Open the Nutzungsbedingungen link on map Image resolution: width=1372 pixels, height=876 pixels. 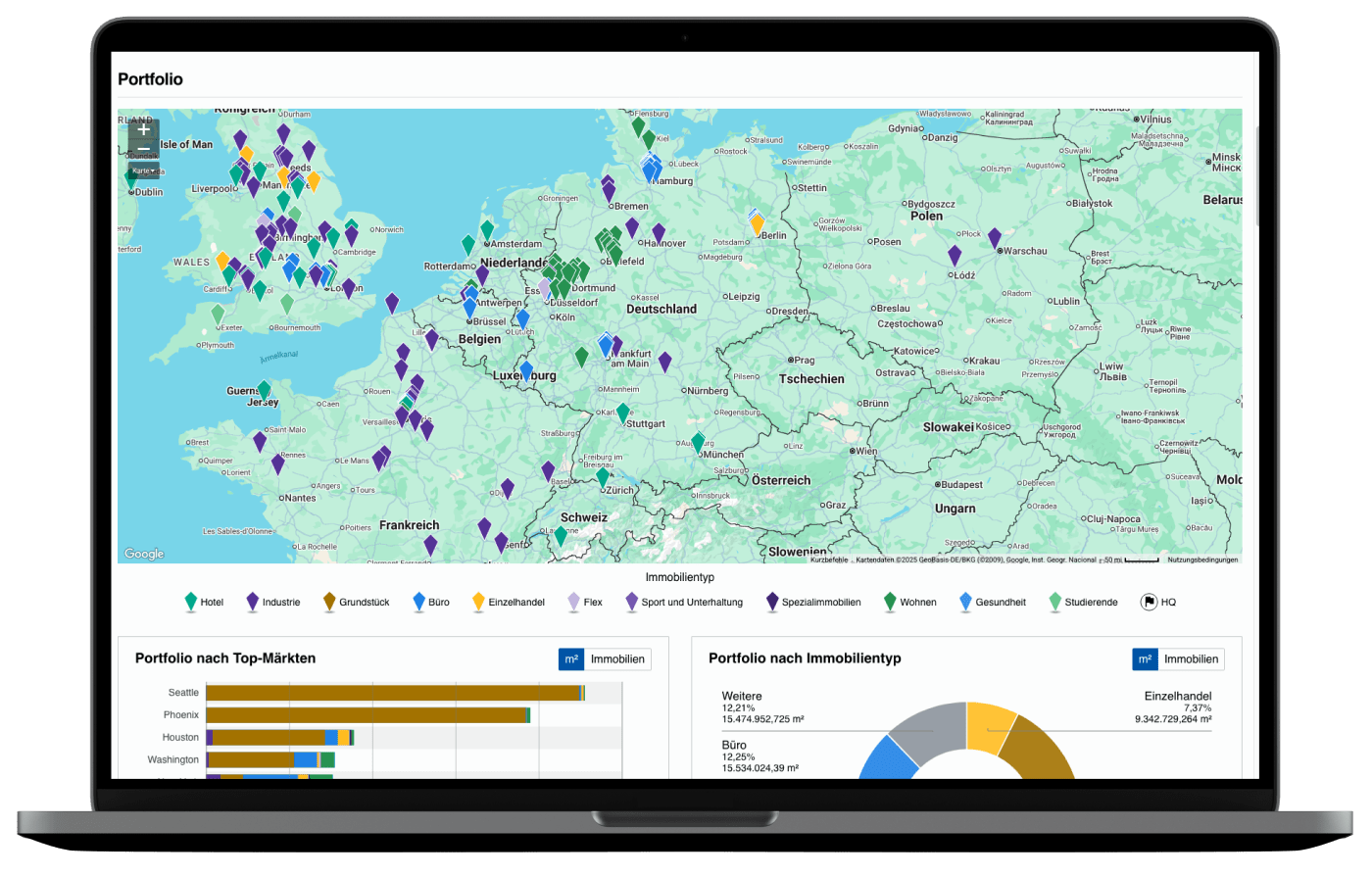point(1202,560)
